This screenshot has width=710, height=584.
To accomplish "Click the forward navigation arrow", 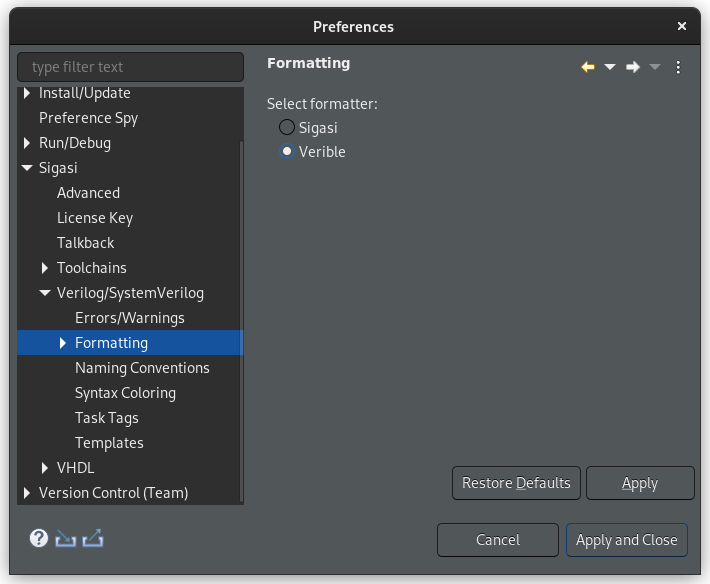I will 633,67.
